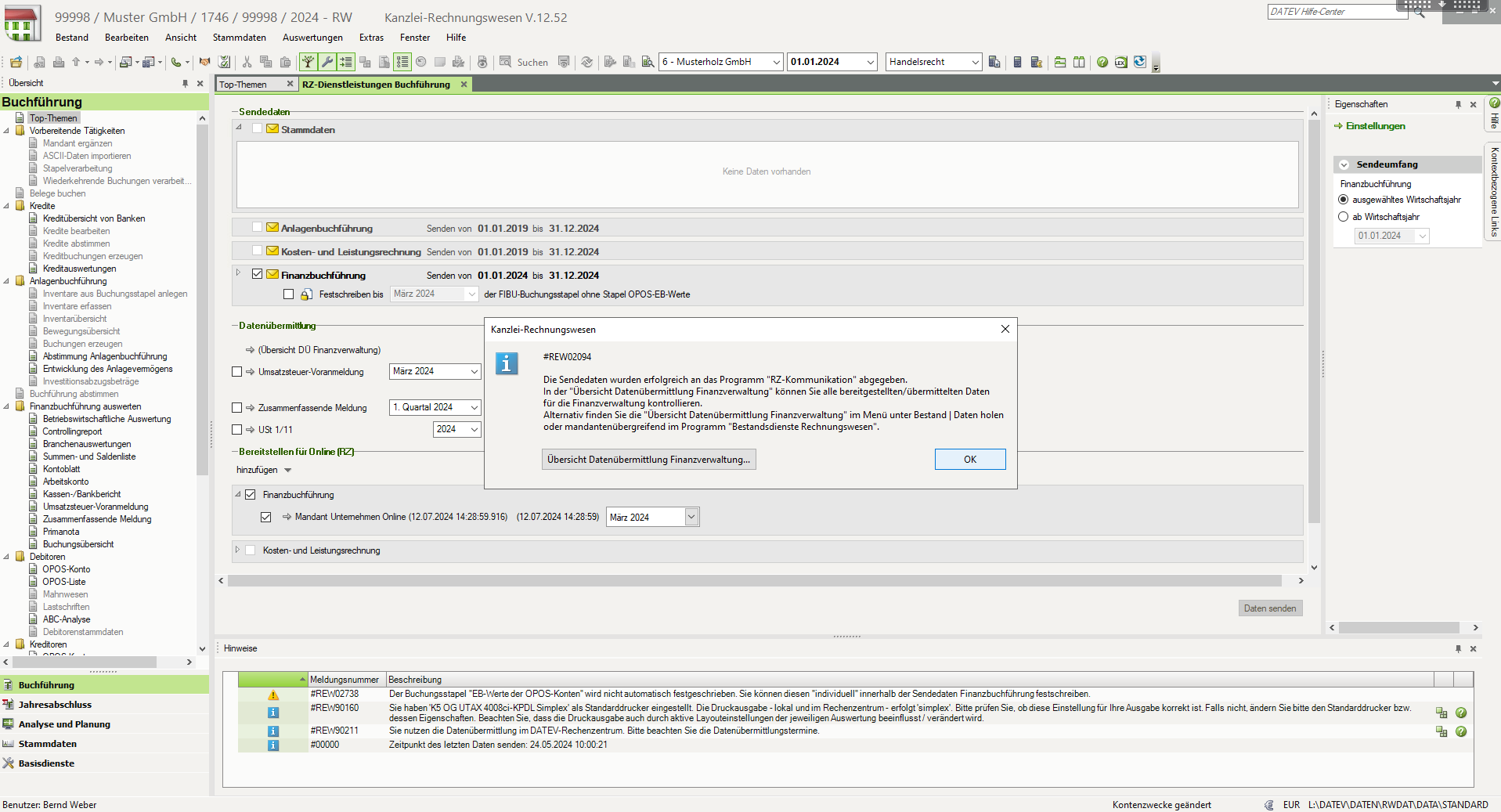Viewport: 1501px width, 812px height.
Task: Select the 'ab Wirtschaftsjahr' radio button
Action: [x=1344, y=217]
